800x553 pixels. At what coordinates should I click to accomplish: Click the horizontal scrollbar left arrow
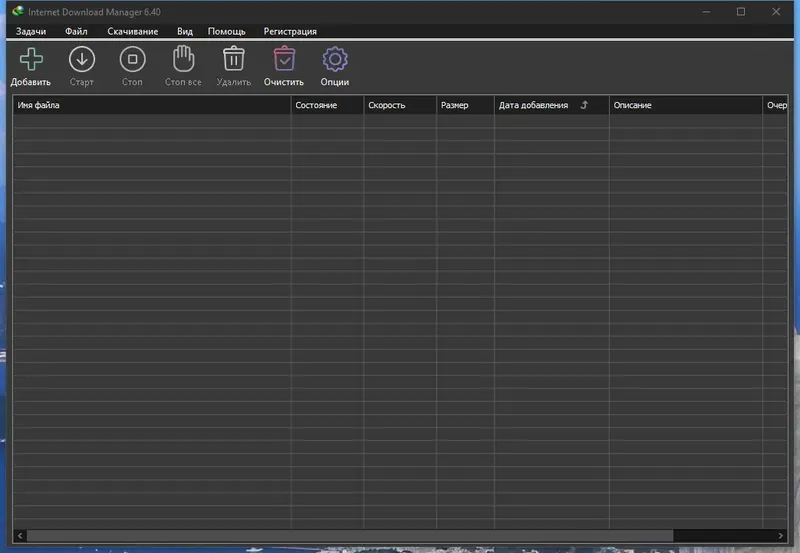[20, 536]
